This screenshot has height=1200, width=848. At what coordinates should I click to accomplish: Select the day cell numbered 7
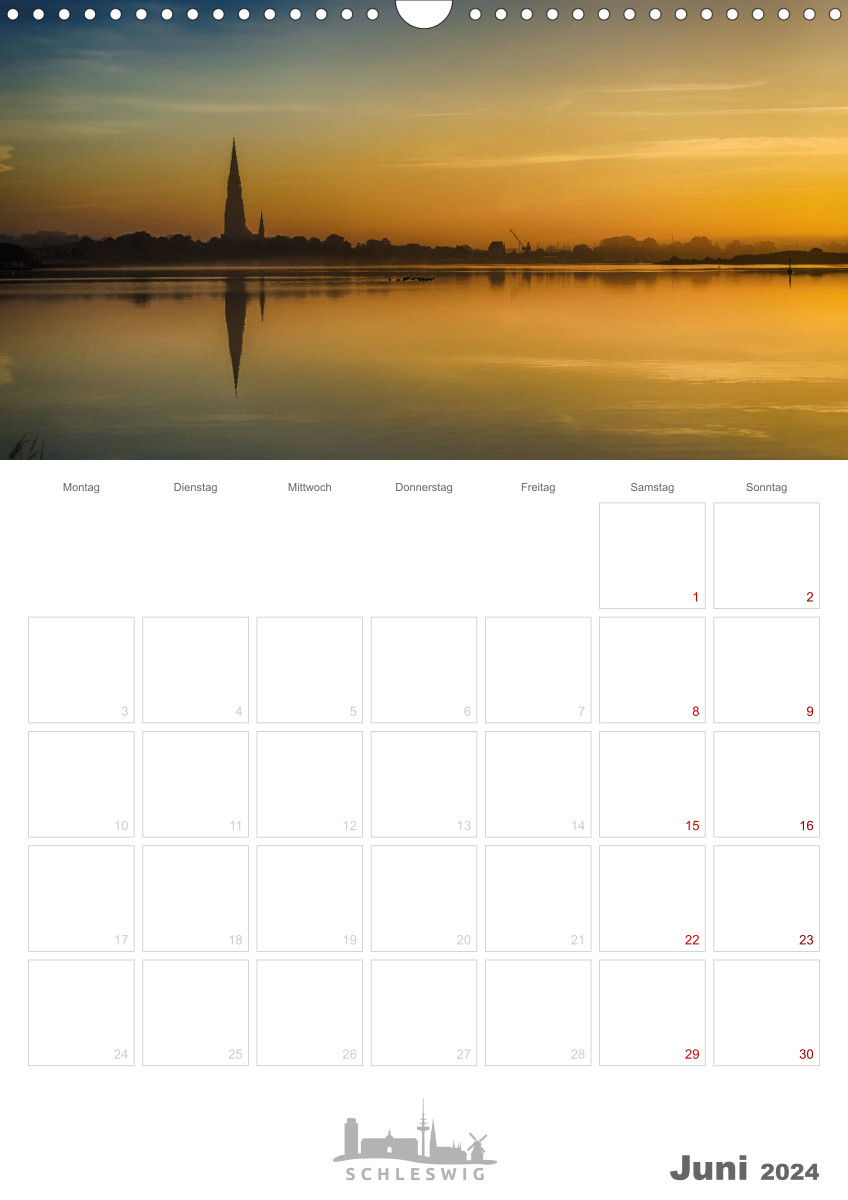click(x=538, y=670)
